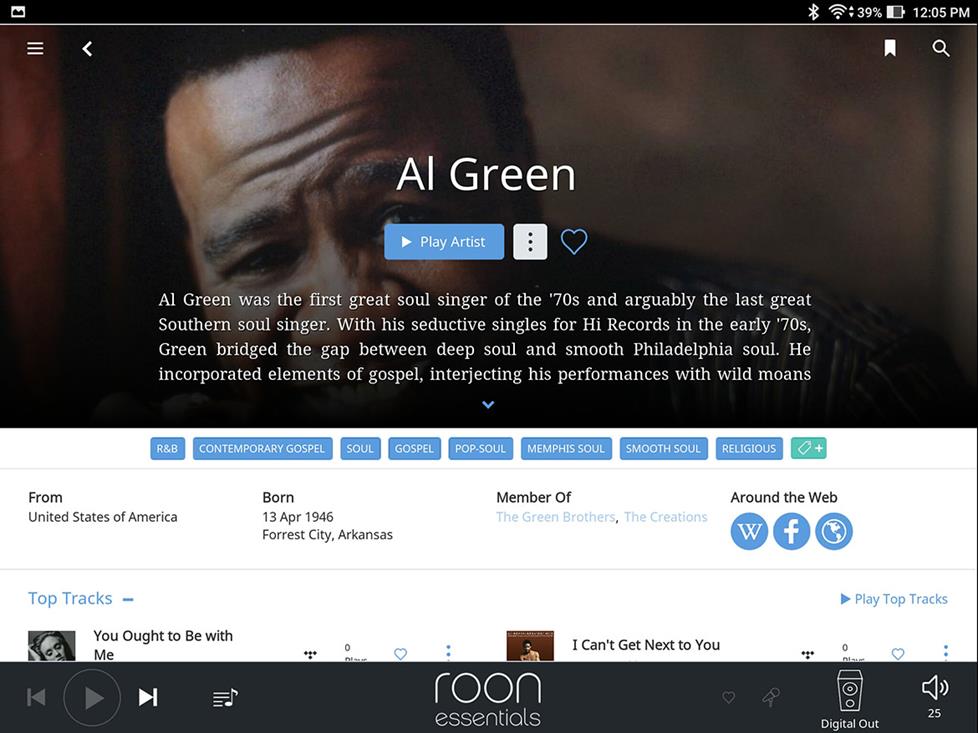The image size is (978, 733).
Task: Skip to the next track
Action: [x=148, y=697]
